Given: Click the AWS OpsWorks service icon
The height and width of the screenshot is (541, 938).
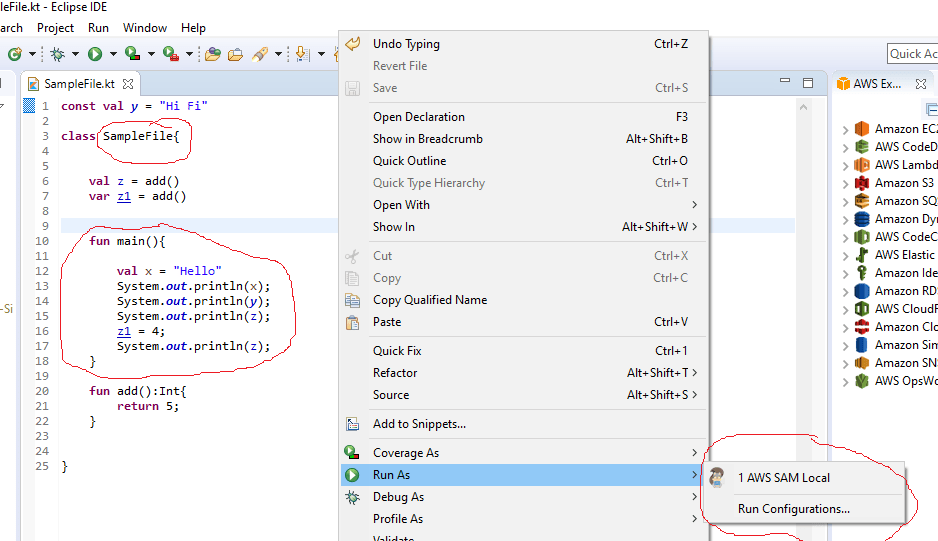Looking at the screenshot, I should click(x=861, y=381).
